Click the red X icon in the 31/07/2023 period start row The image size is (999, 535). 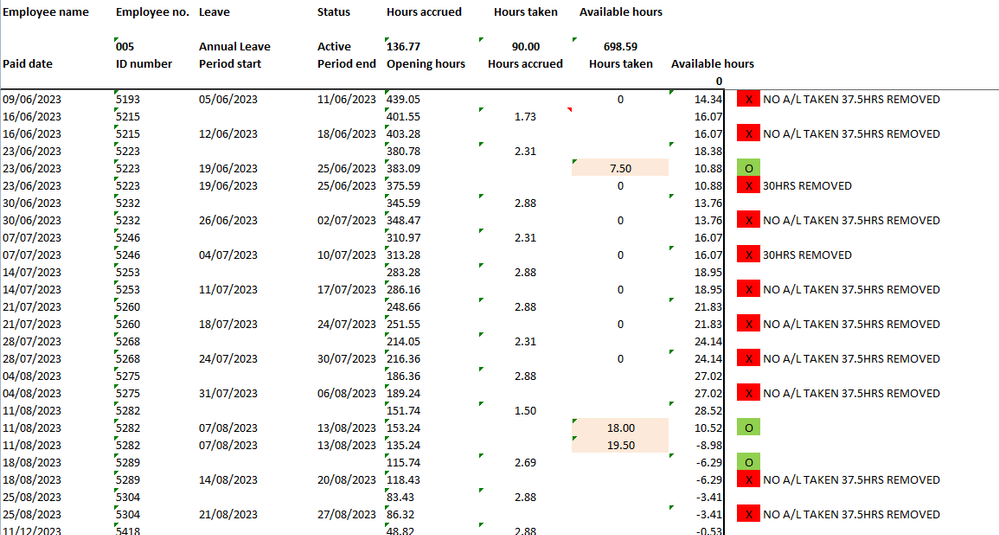click(x=748, y=393)
